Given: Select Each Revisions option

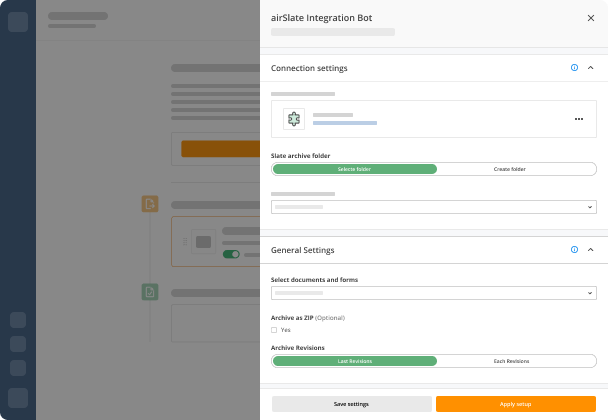Looking at the screenshot, I should pyautogui.click(x=511, y=361).
